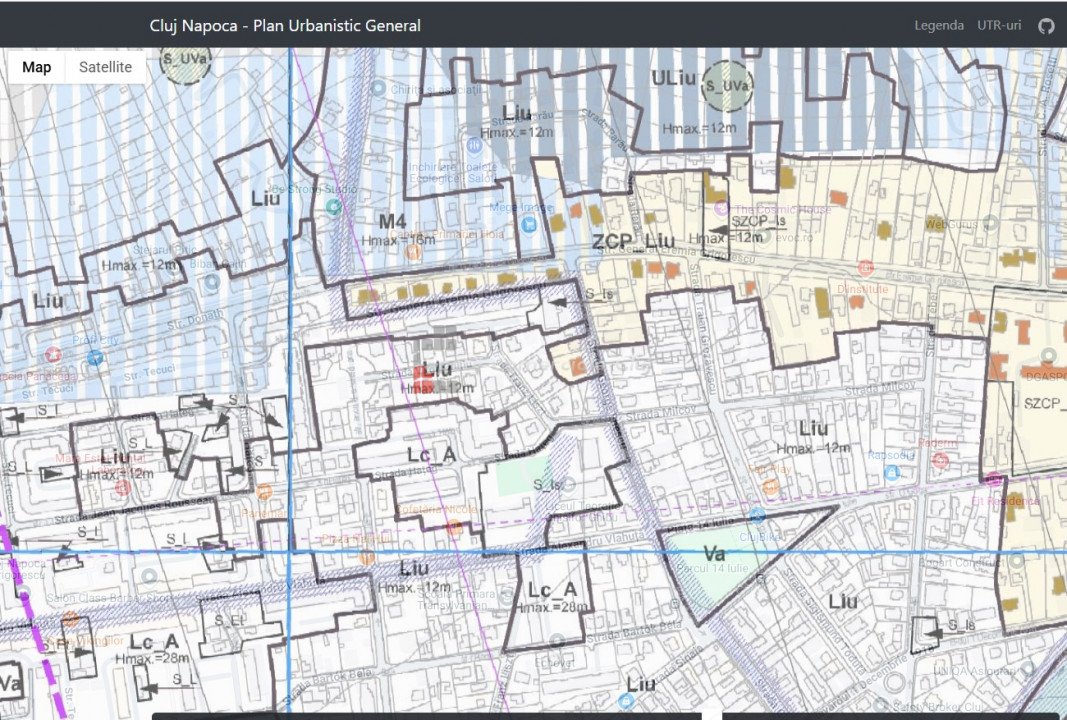
Task: Click the Be Strong Studio map marker
Action: [x=333, y=205]
